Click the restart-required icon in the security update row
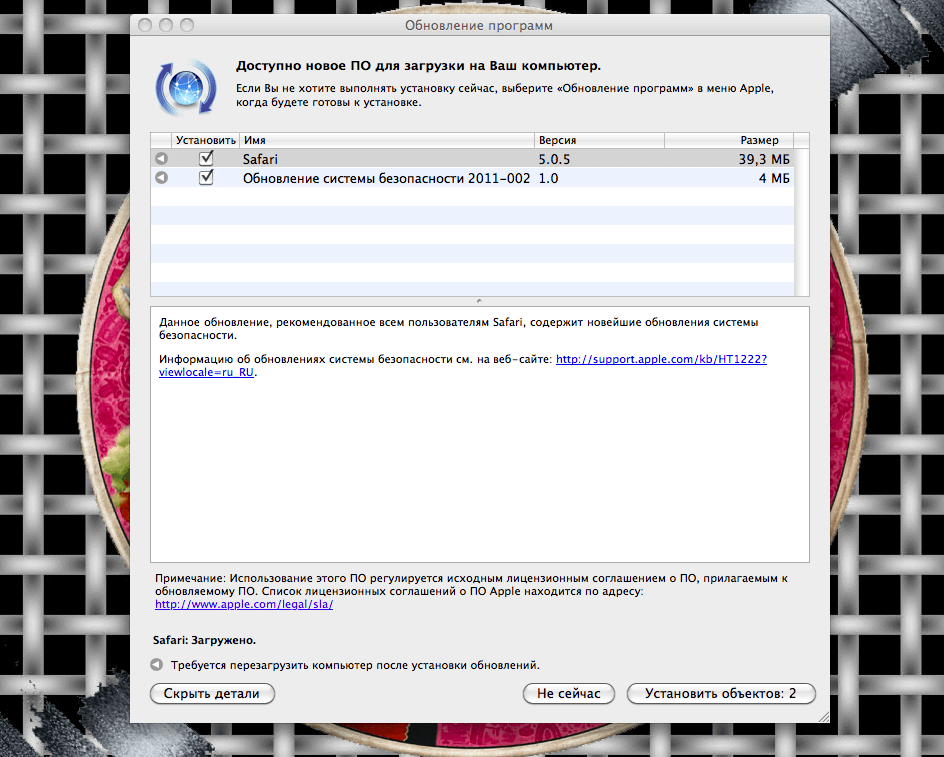The image size is (944, 757). 161,178
